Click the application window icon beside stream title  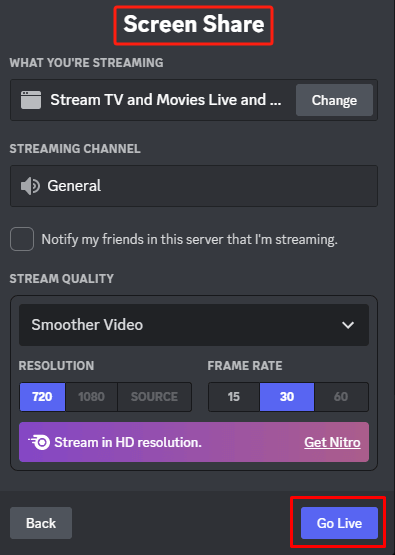point(31,100)
